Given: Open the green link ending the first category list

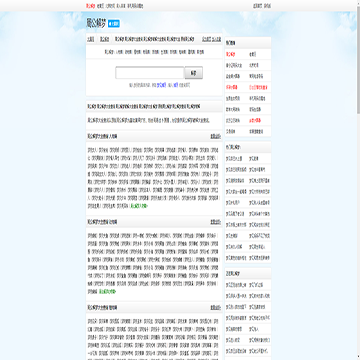Looking at the screenshot, I should point(139,206).
